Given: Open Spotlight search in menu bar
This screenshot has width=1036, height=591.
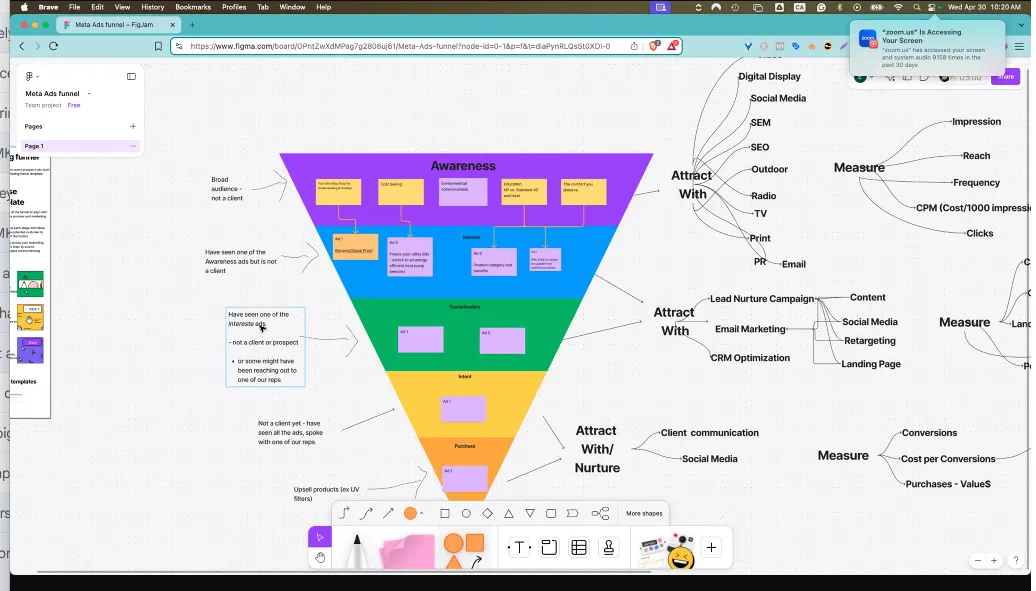Looking at the screenshot, I should coord(916,7).
